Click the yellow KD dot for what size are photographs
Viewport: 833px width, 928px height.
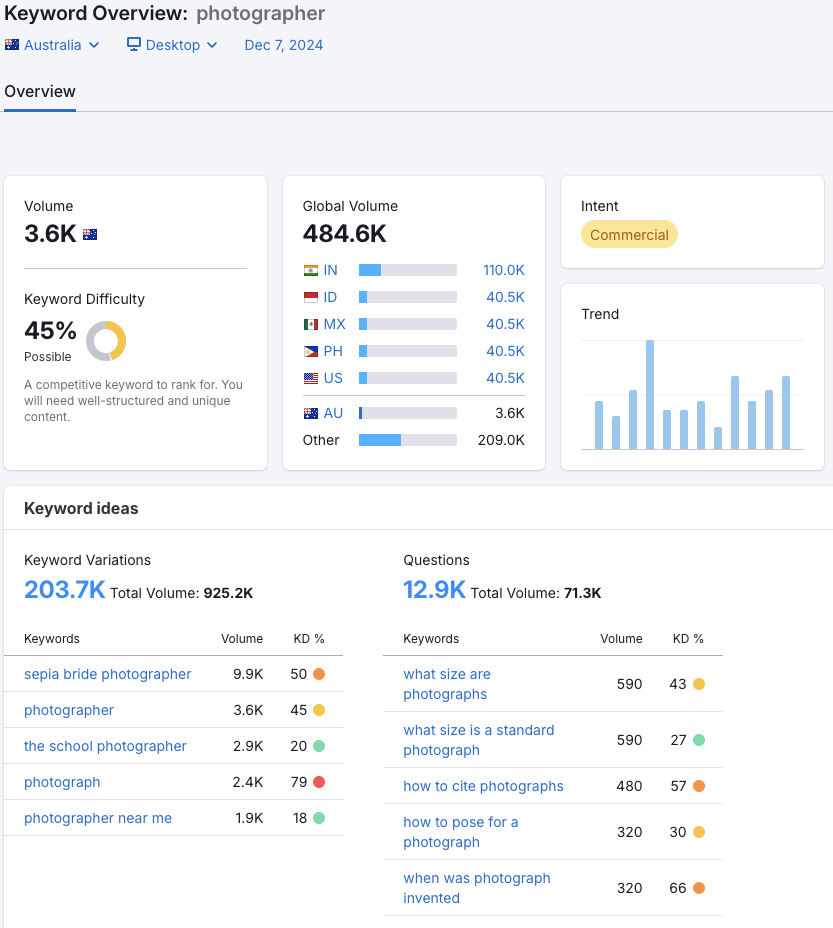coord(699,684)
